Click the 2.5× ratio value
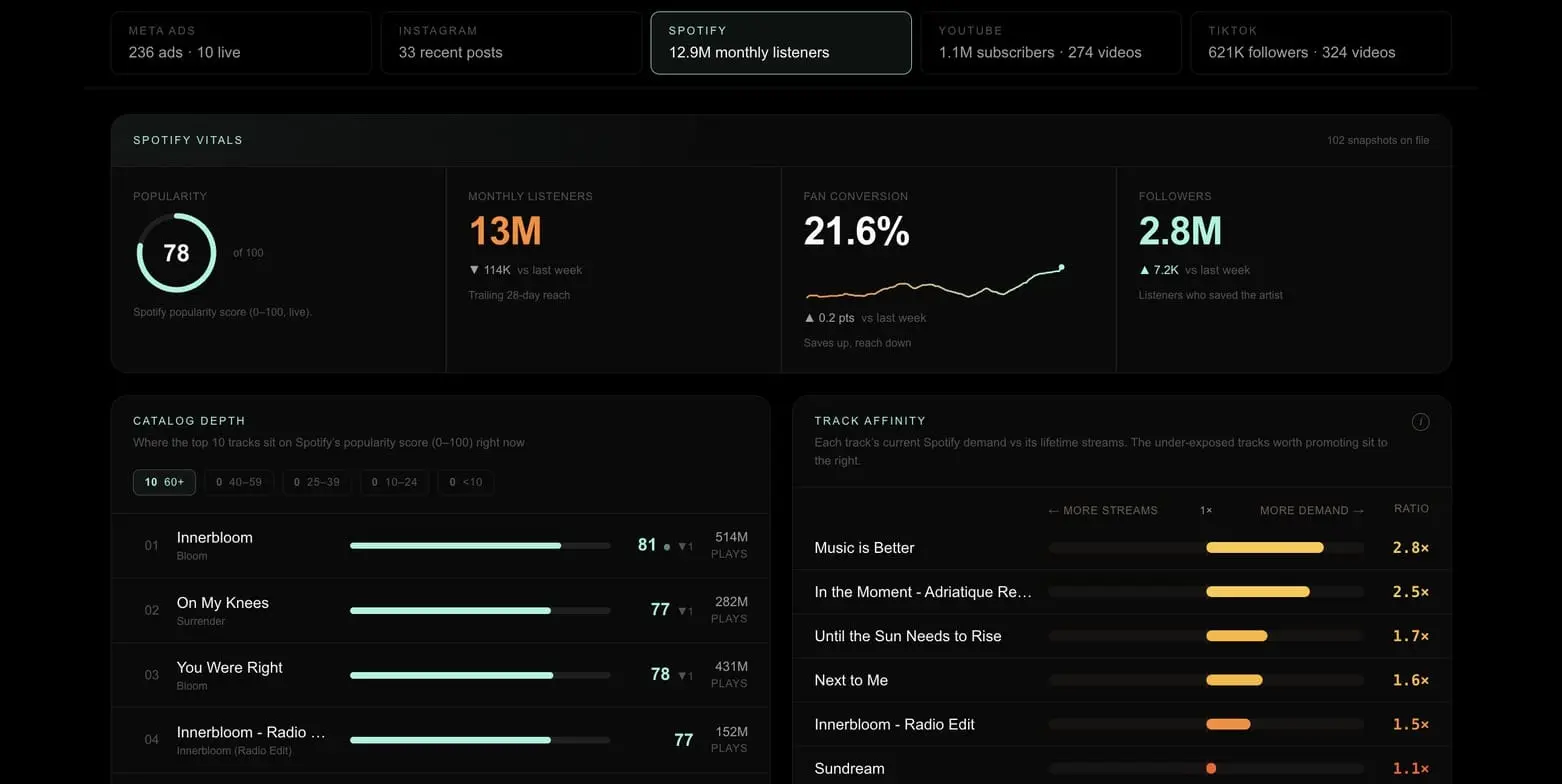Viewport: 1562px width, 784px height. point(1411,592)
